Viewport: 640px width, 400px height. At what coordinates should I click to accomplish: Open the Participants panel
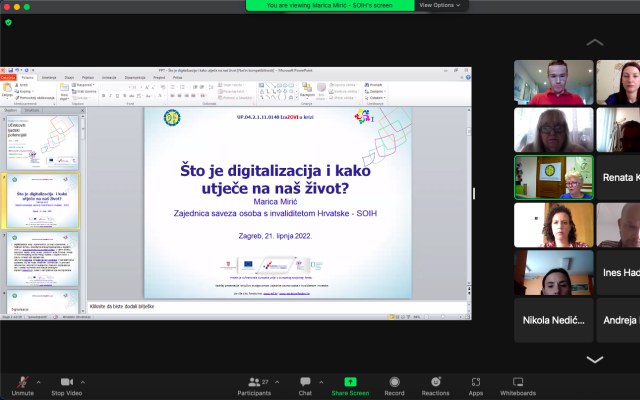pyautogui.click(x=254, y=386)
